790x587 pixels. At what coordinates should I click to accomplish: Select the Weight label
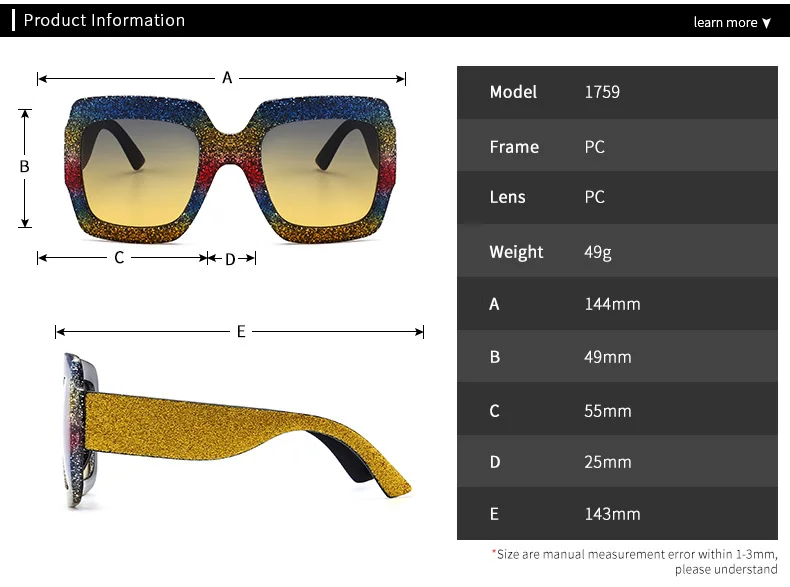click(x=516, y=252)
